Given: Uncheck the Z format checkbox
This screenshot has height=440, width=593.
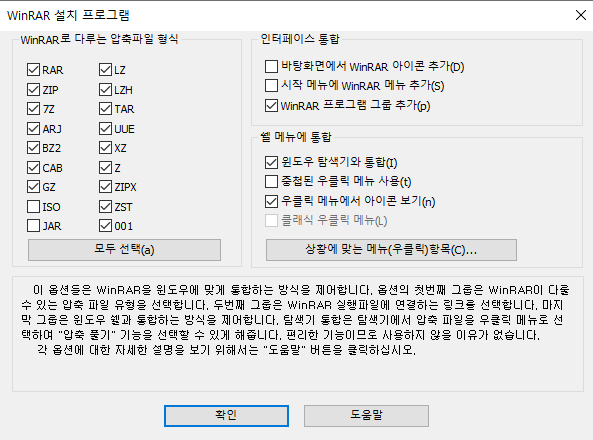Looking at the screenshot, I should point(105,168).
